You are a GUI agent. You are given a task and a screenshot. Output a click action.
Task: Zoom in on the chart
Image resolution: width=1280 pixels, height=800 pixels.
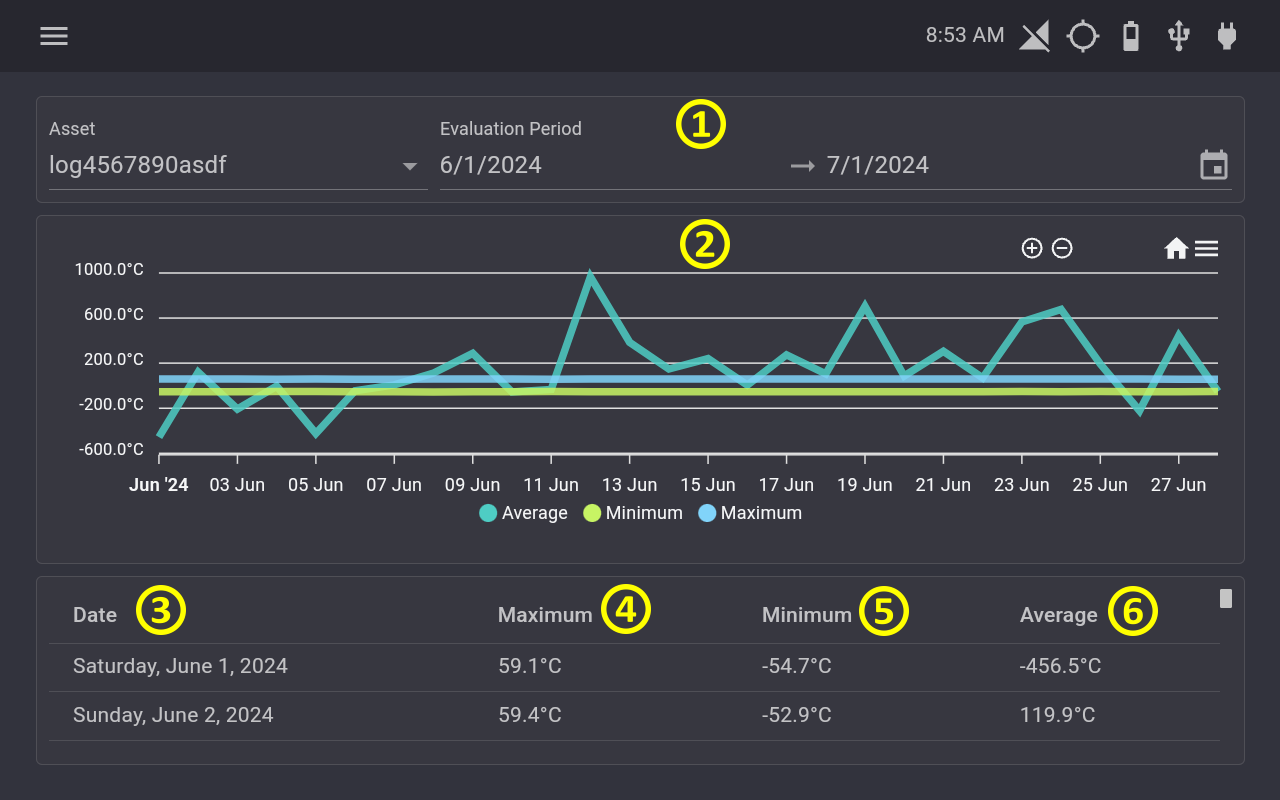click(x=1032, y=248)
